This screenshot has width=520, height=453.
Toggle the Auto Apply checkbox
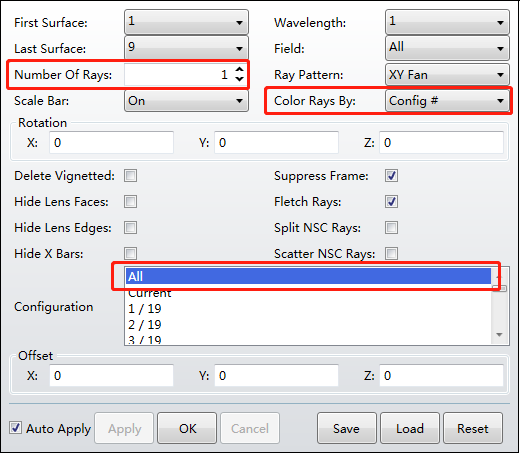pyautogui.click(x=15, y=428)
